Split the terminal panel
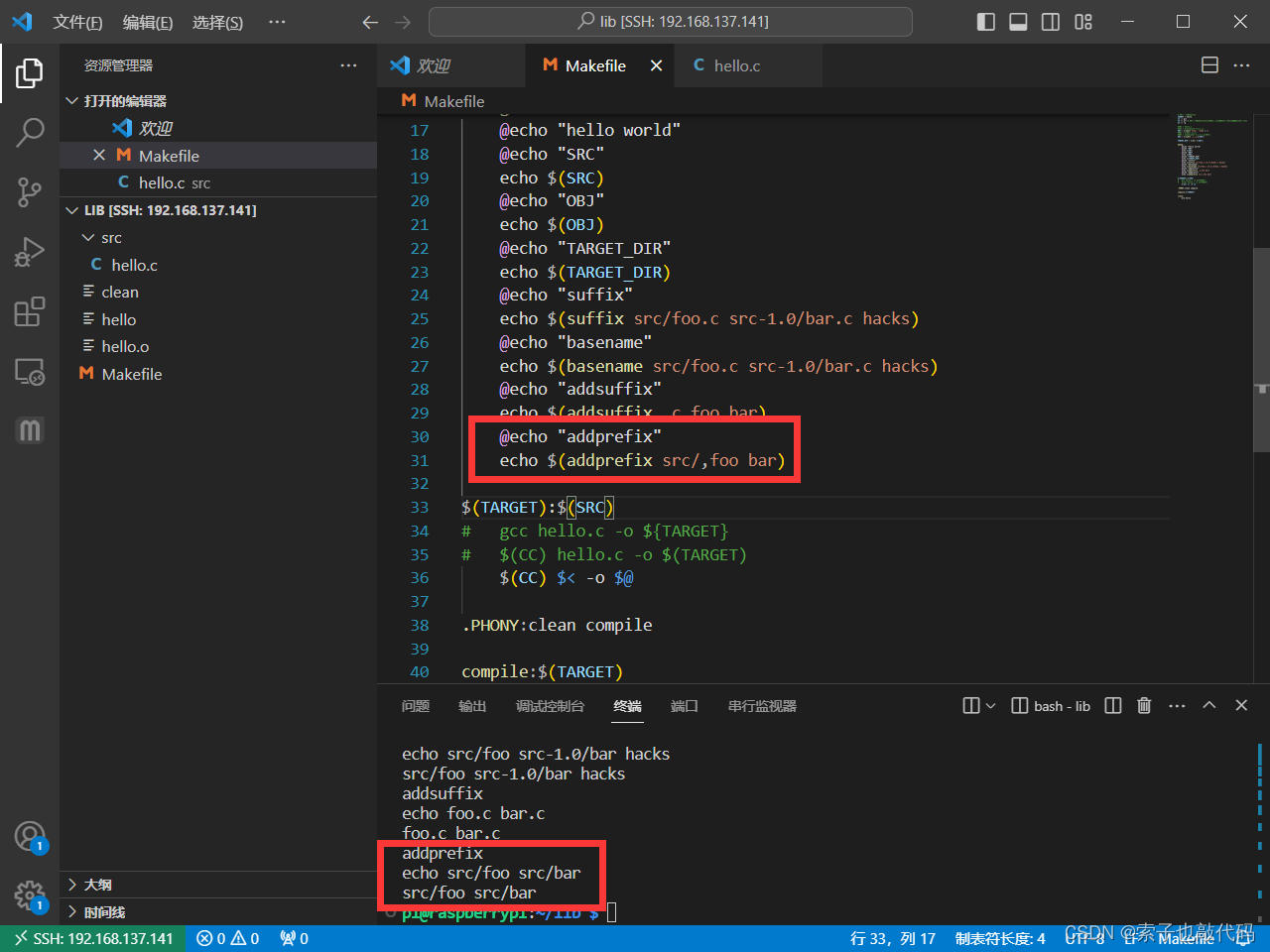The width and height of the screenshot is (1270, 952). 1113,706
